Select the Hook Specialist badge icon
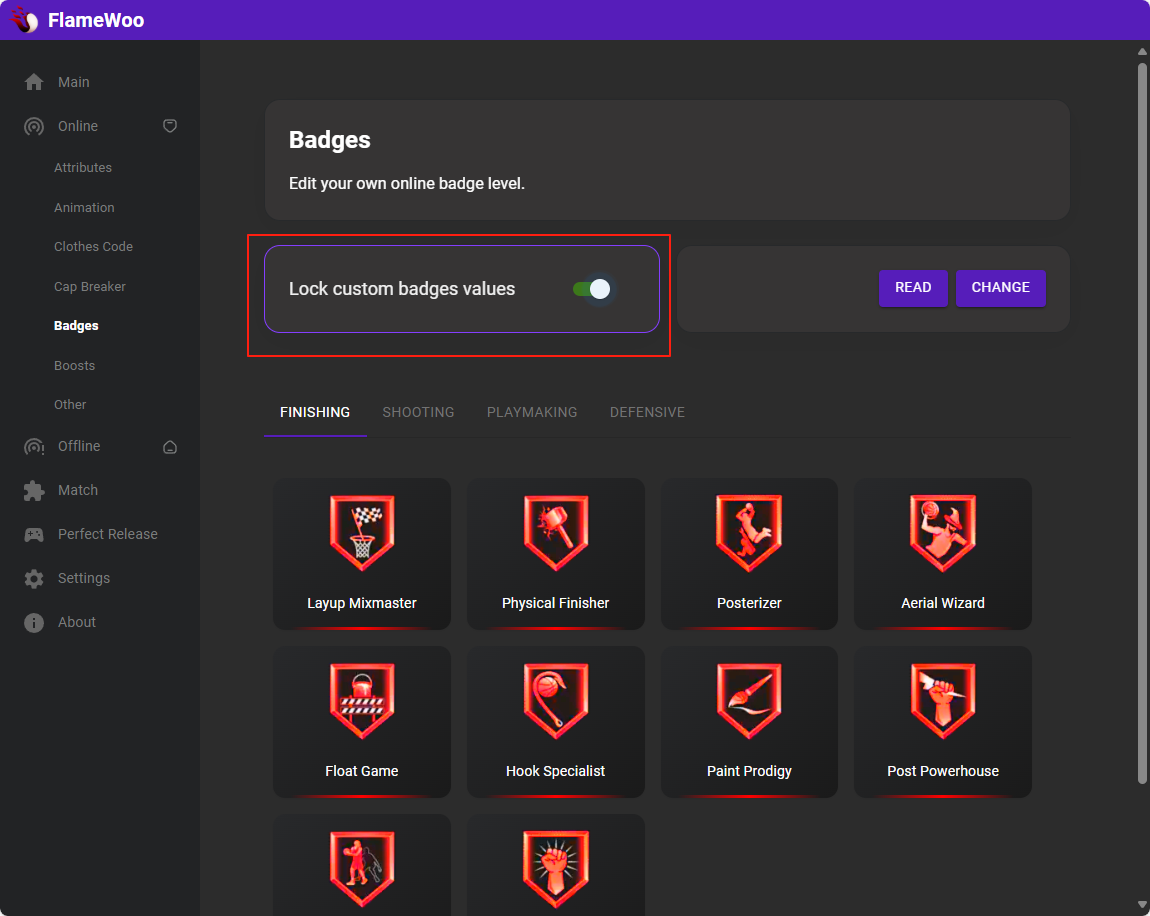This screenshot has height=916, width=1150. (x=555, y=701)
